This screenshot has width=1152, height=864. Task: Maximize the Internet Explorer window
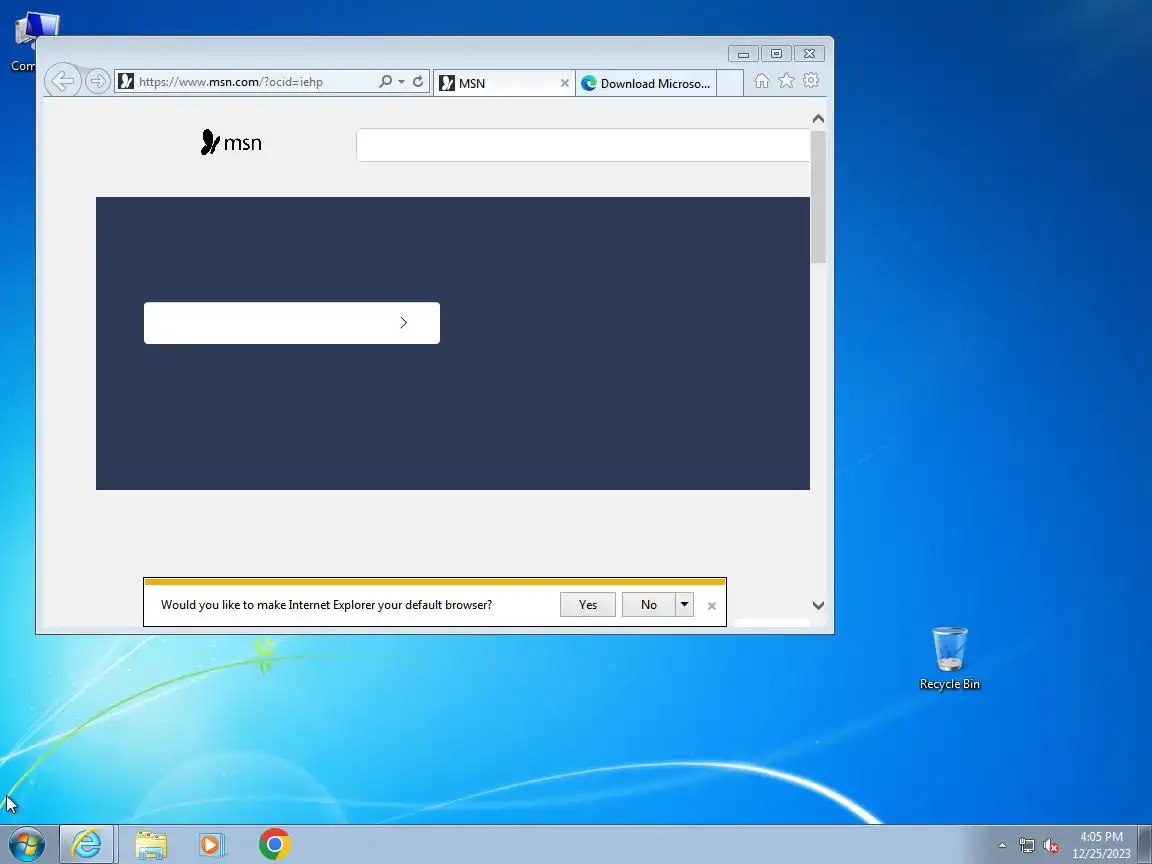click(776, 54)
